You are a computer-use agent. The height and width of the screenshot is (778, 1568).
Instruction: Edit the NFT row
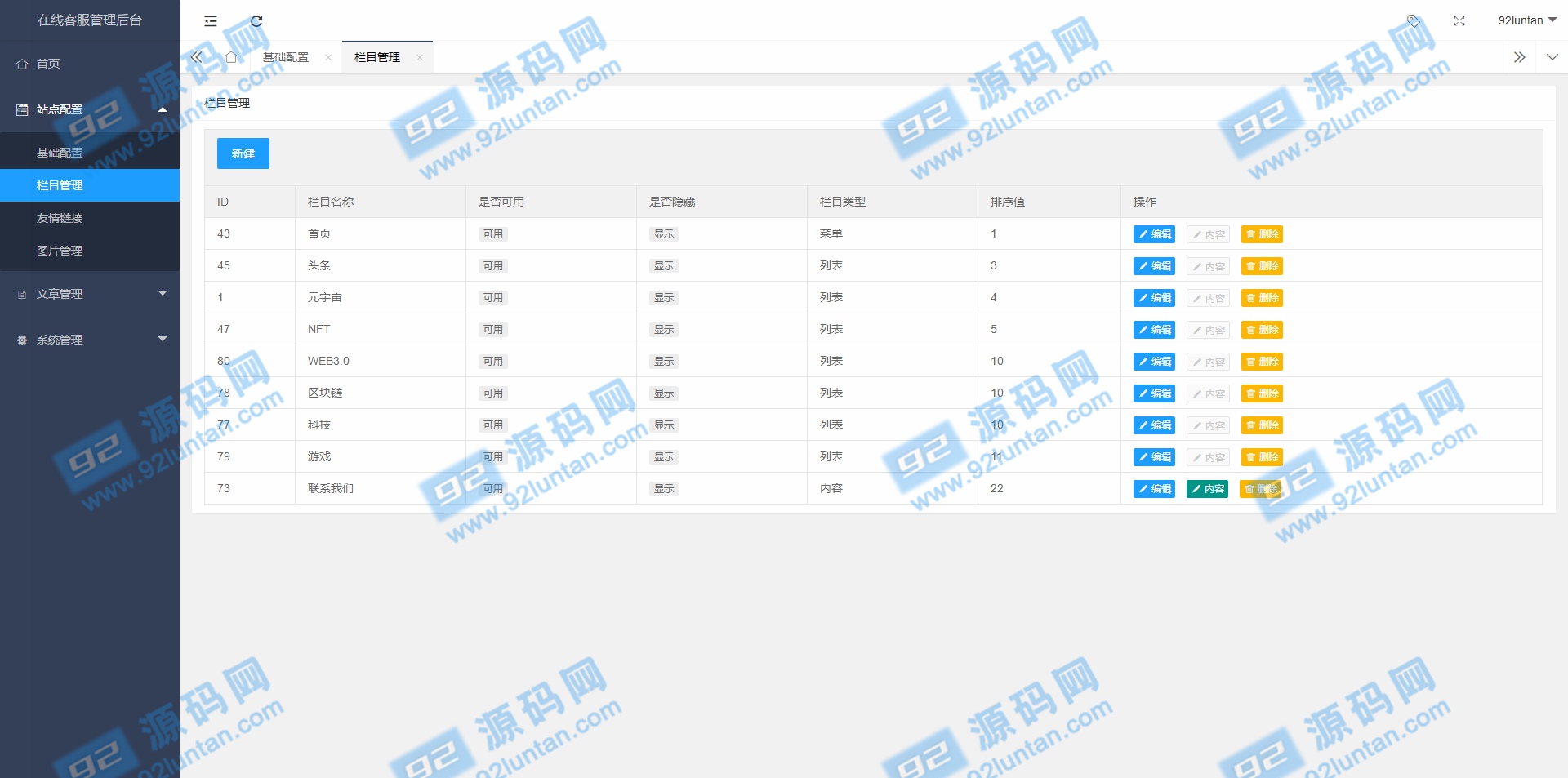(x=1154, y=330)
